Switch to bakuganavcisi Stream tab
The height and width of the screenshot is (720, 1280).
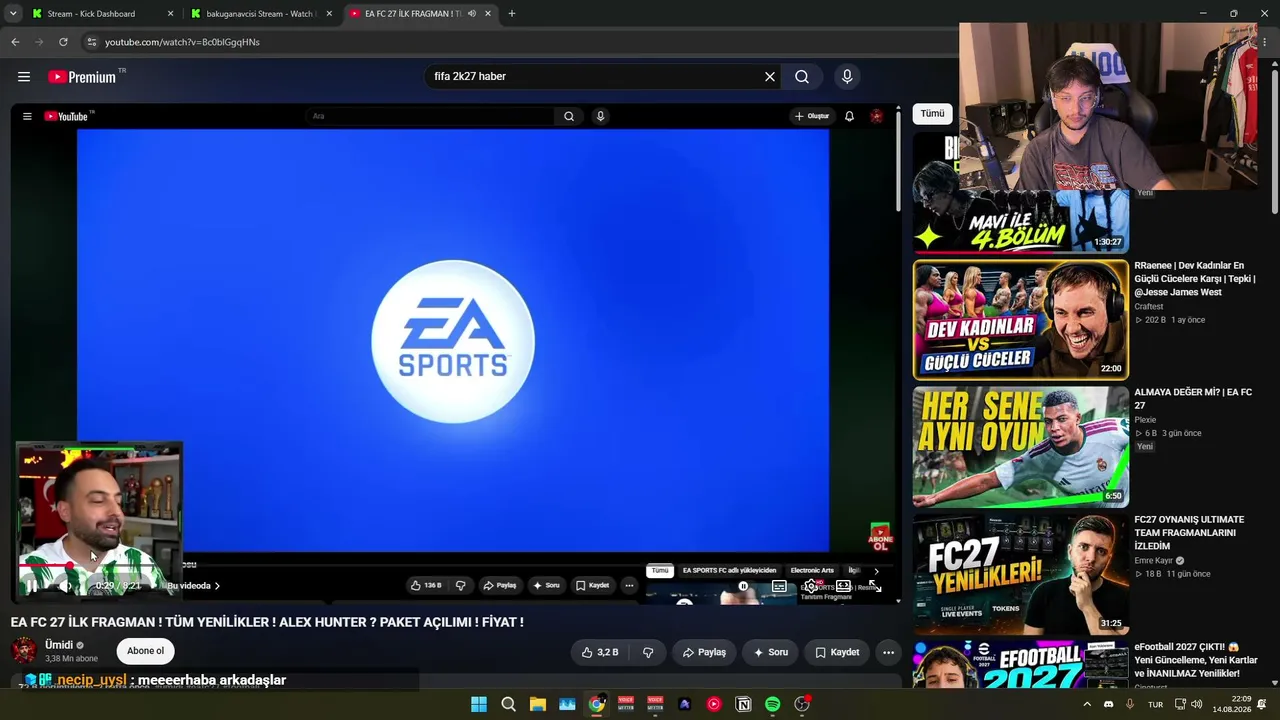(260, 14)
